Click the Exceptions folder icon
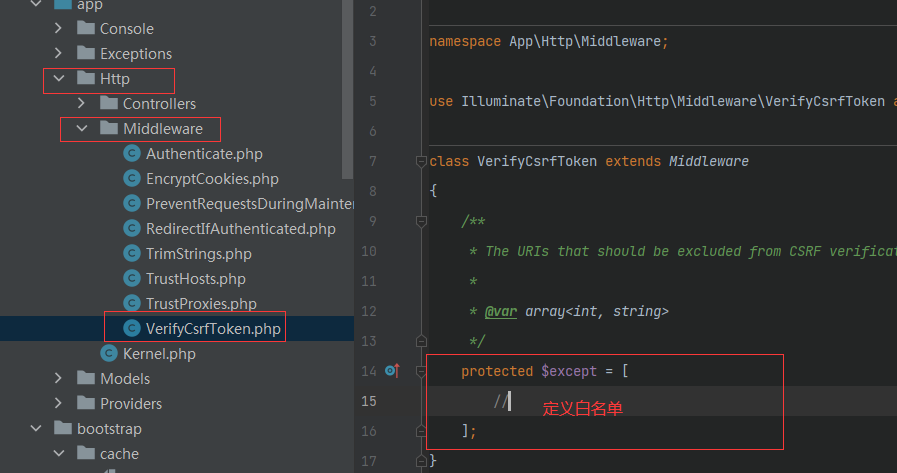The height and width of the screenshot is (473, 897). [86, 53]
